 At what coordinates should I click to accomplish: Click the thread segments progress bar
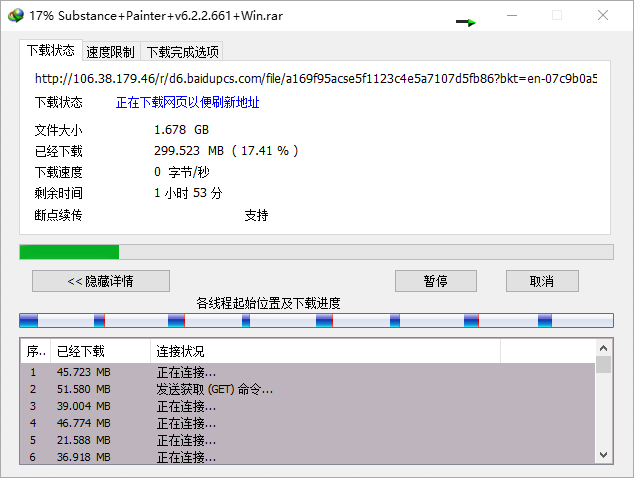pyautogui.click(x=316, y=320)
